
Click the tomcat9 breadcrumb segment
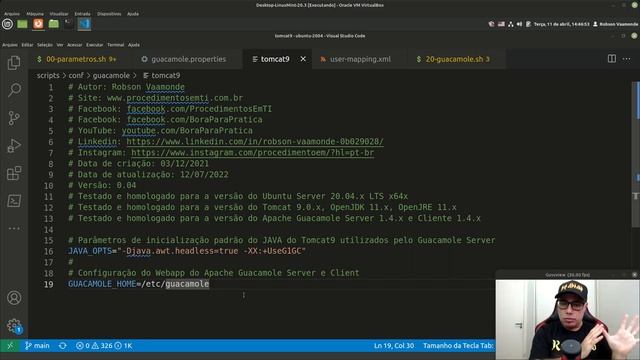tap(162, 76)
